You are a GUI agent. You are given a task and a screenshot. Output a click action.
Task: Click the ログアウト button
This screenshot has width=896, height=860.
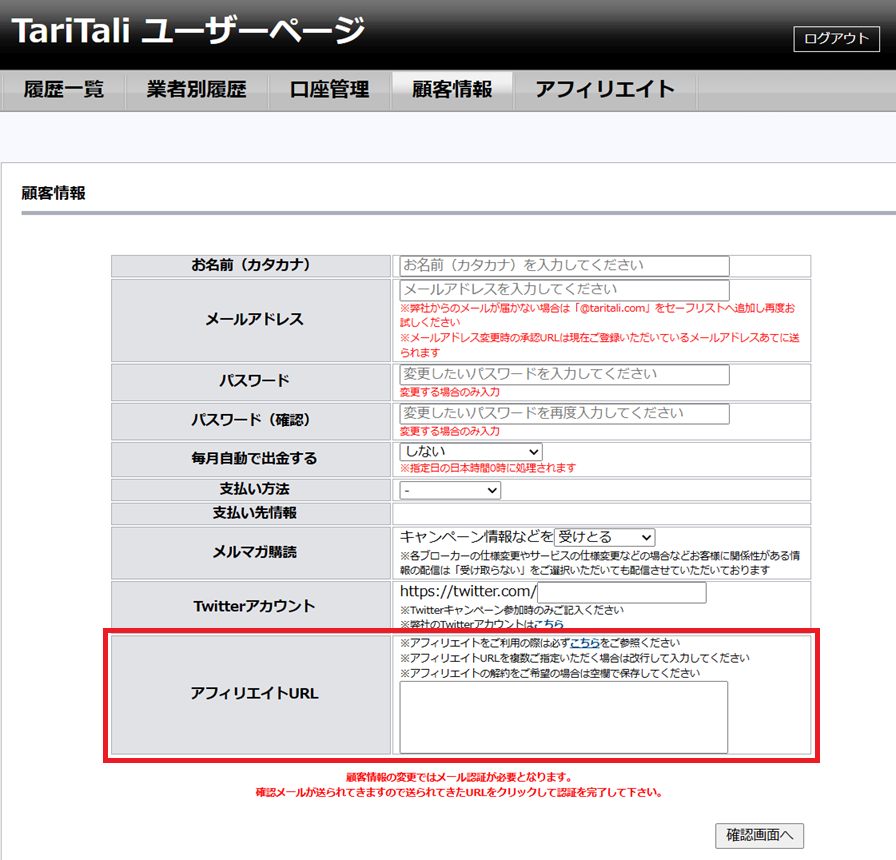836,38
